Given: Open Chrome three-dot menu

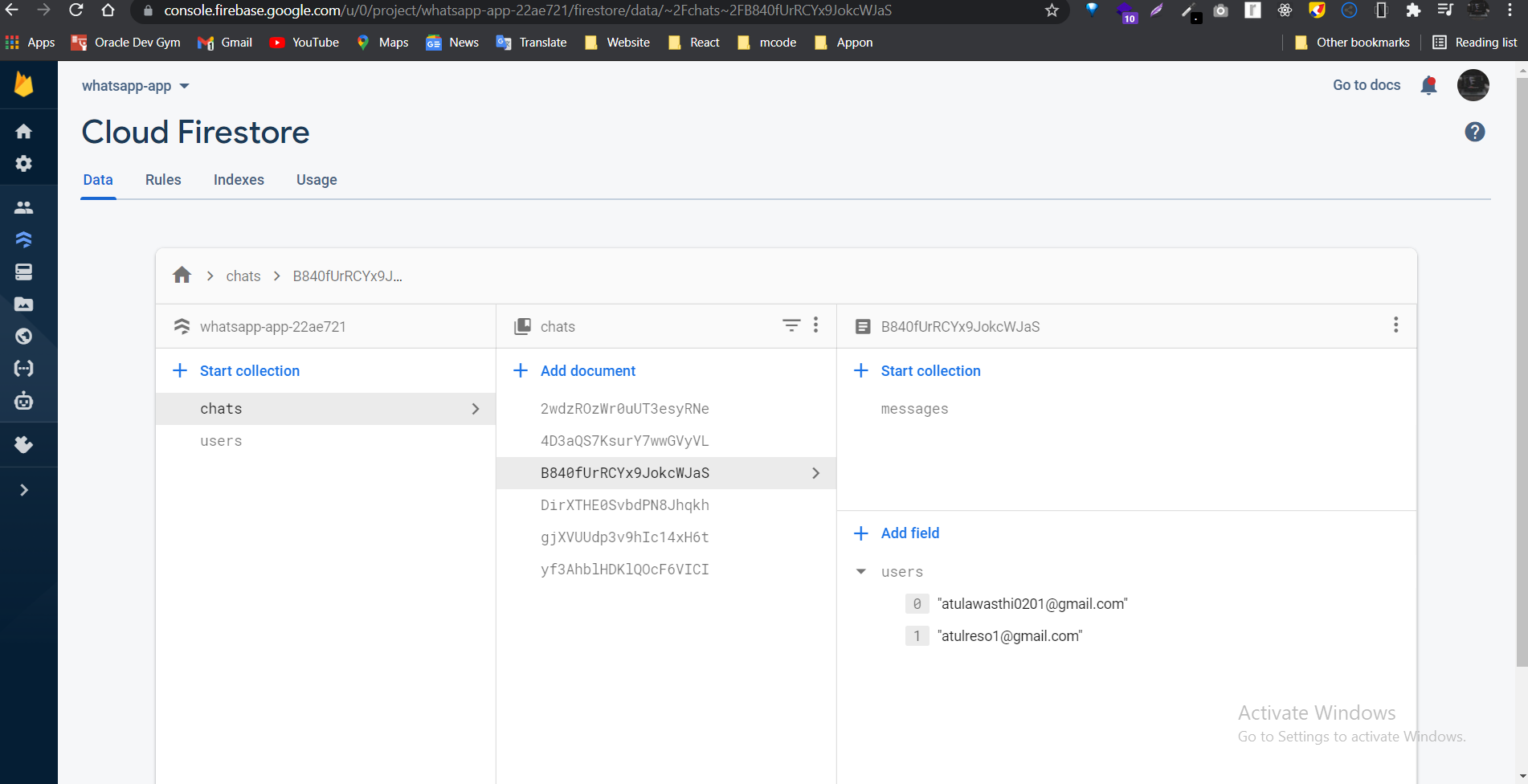Looking at the screenshot, I should click(x=1510, y=10).
